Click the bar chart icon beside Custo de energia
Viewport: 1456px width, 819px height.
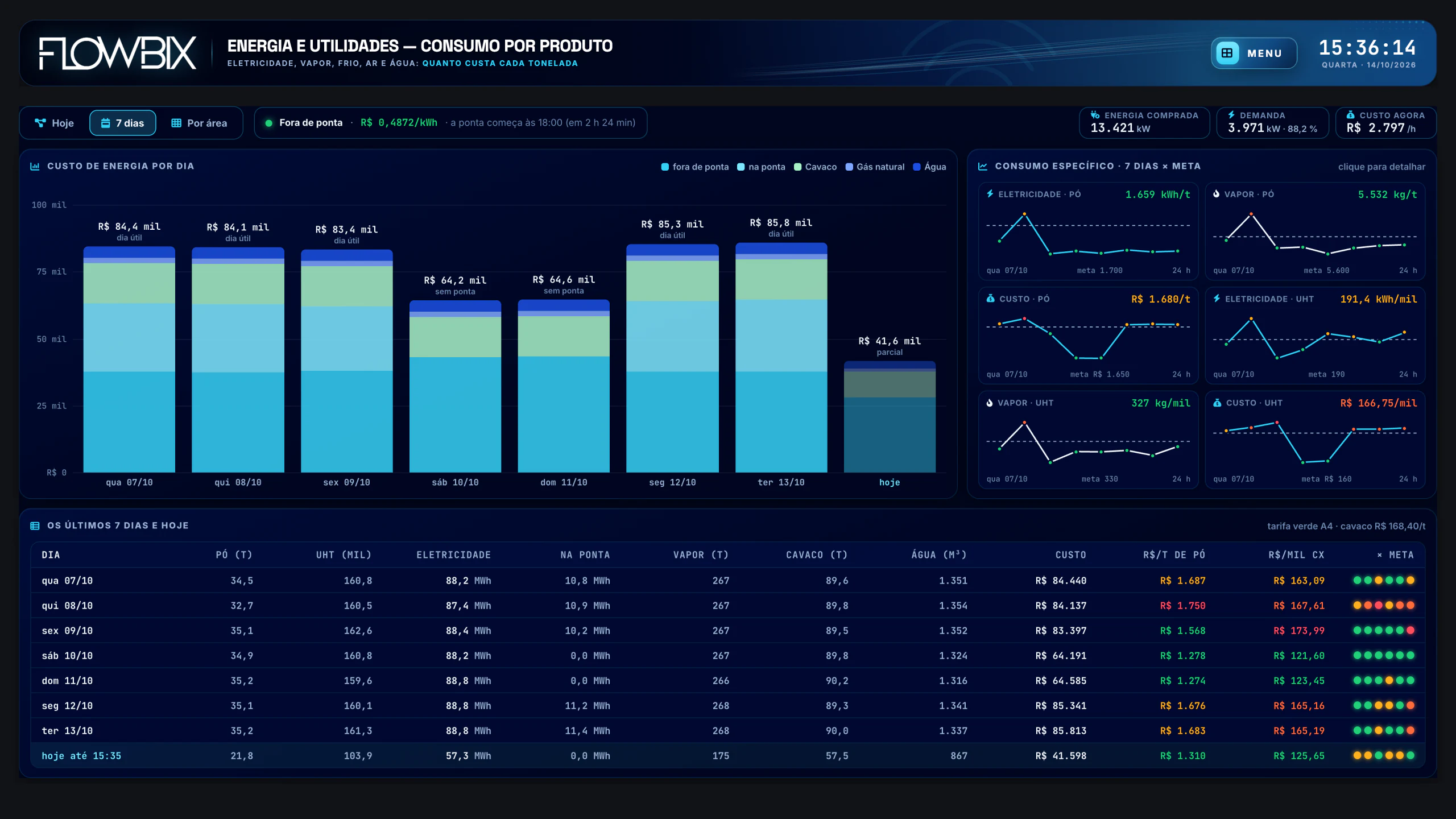35,166
